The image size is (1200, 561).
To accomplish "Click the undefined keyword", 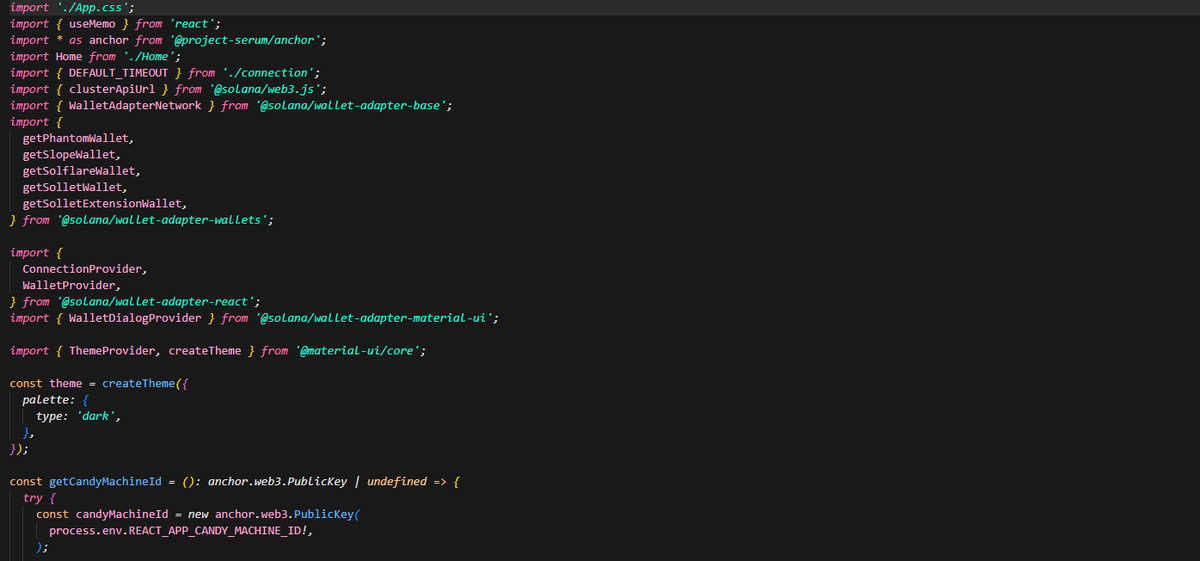I will pos(396,481).
